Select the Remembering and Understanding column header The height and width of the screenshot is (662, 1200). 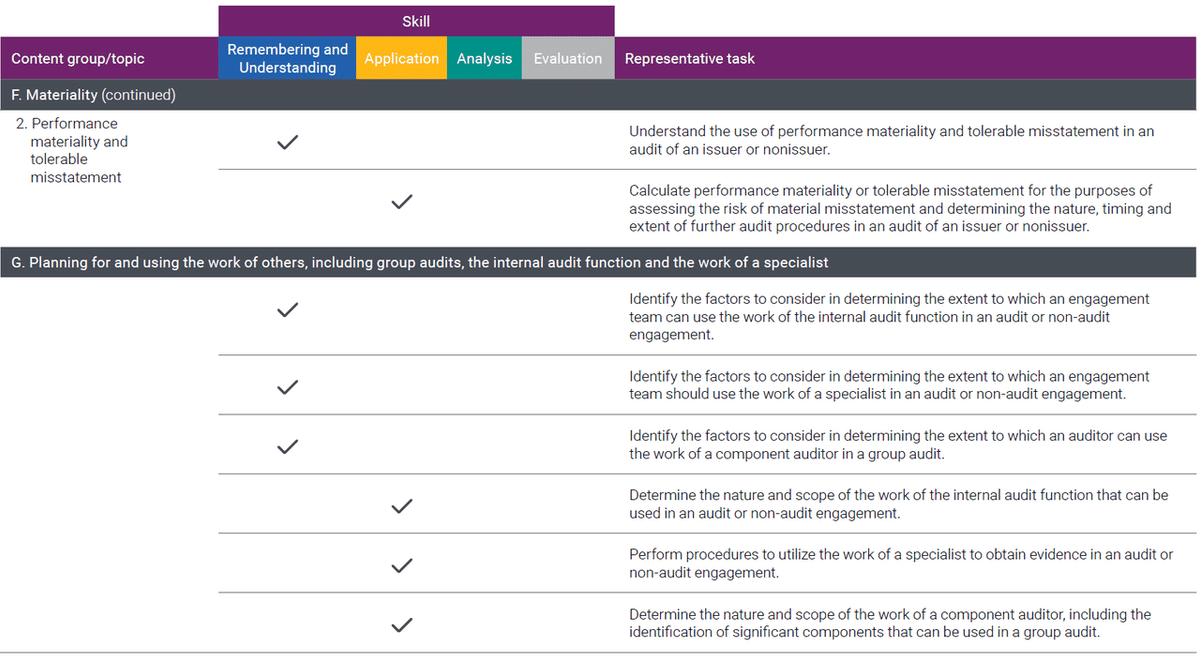[287, 58]
